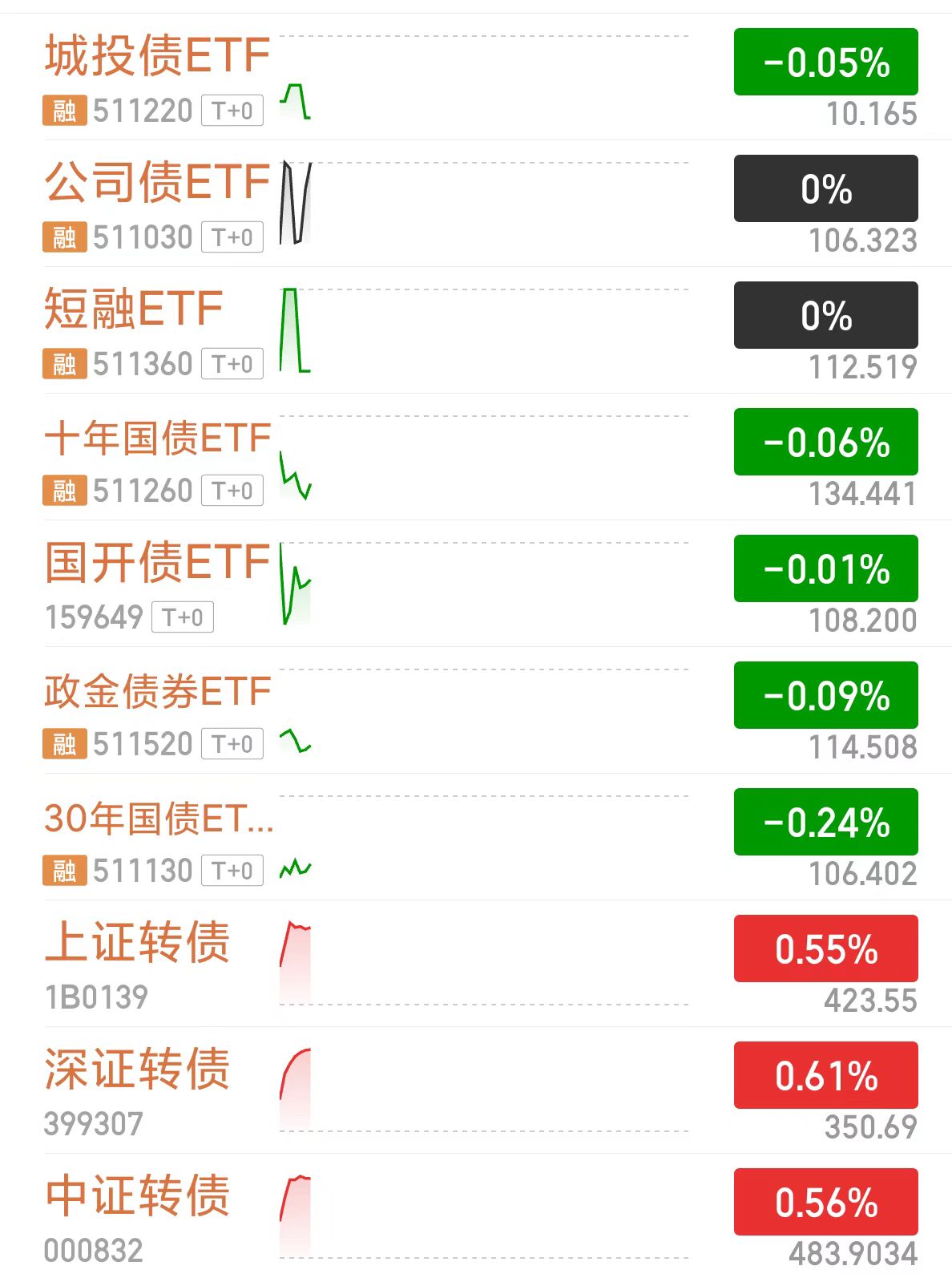The width and height of the screenshot is (952, 1274).
Task: Toggle the 0% change badge for 公司债ETF
Action: coord(825,188)
